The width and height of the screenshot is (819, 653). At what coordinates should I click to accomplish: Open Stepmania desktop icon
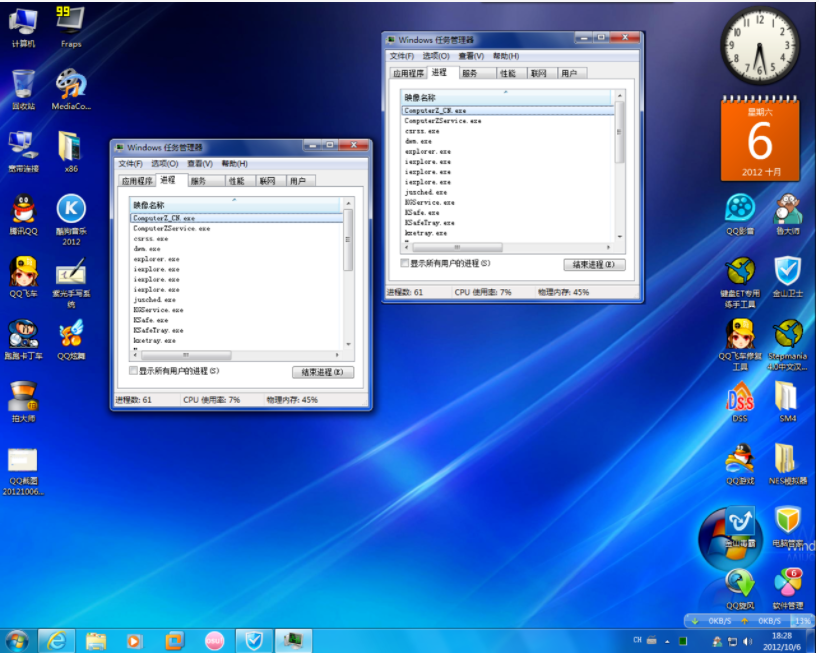pyautogui.click(x=788, y=345)
